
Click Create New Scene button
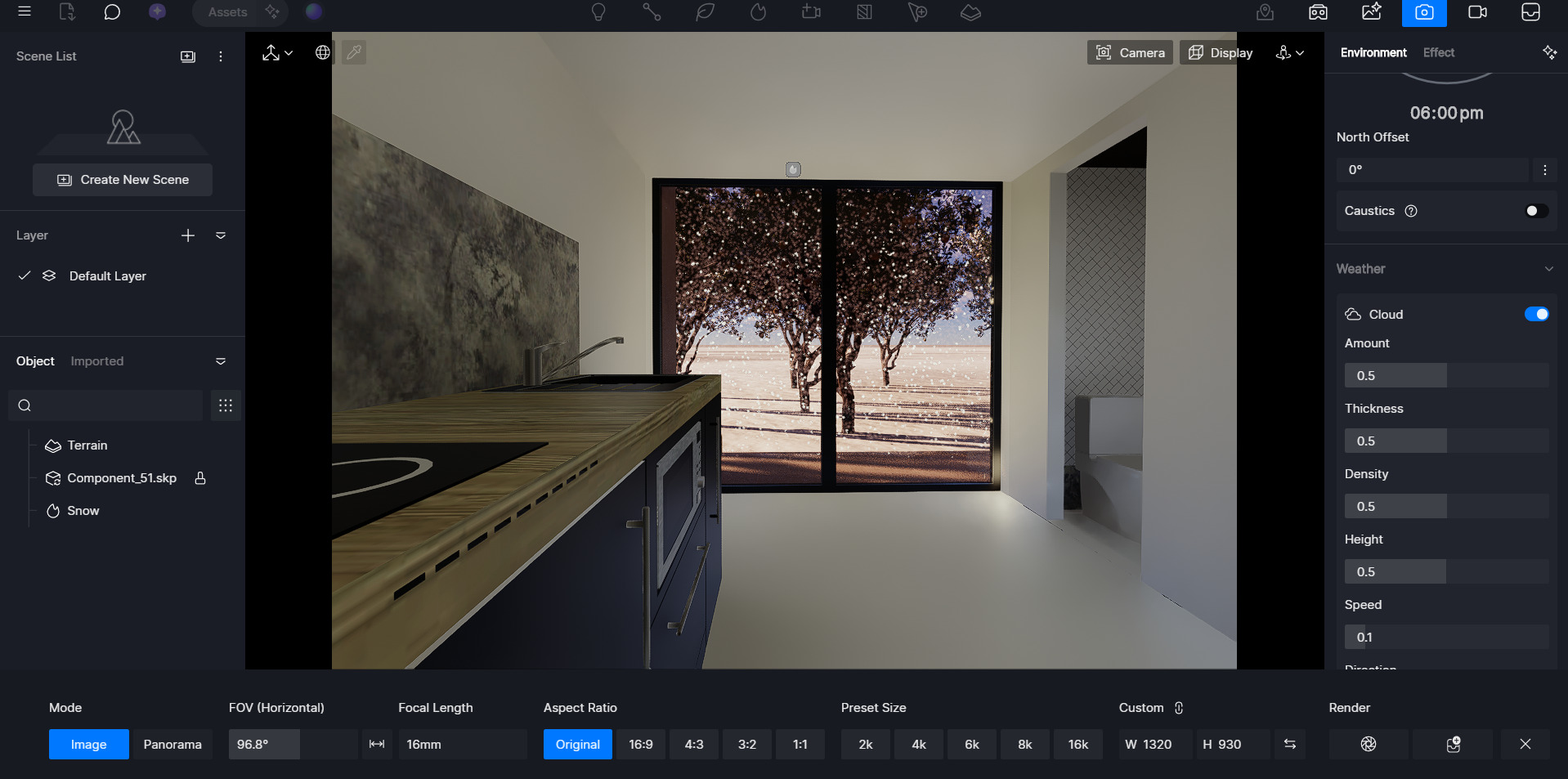coord(123,180)
